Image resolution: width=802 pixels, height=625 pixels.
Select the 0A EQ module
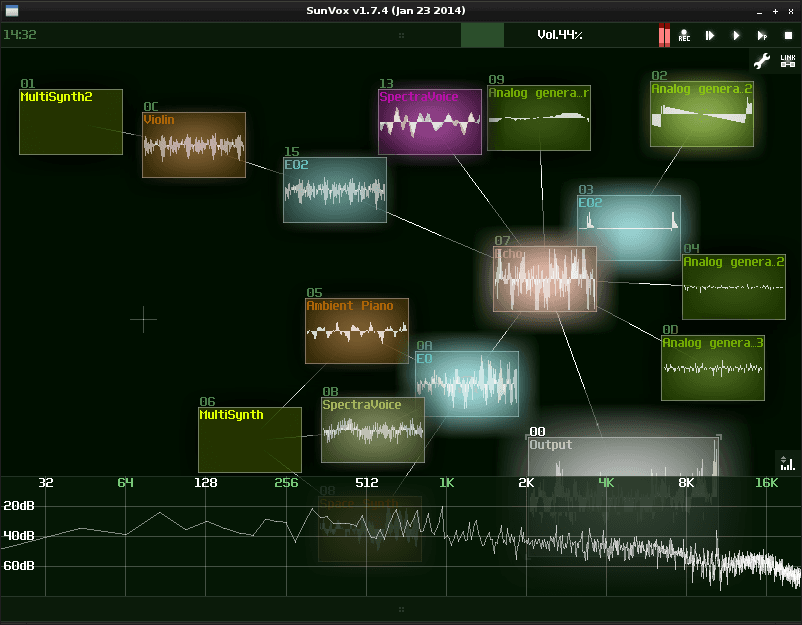(467, 384)
